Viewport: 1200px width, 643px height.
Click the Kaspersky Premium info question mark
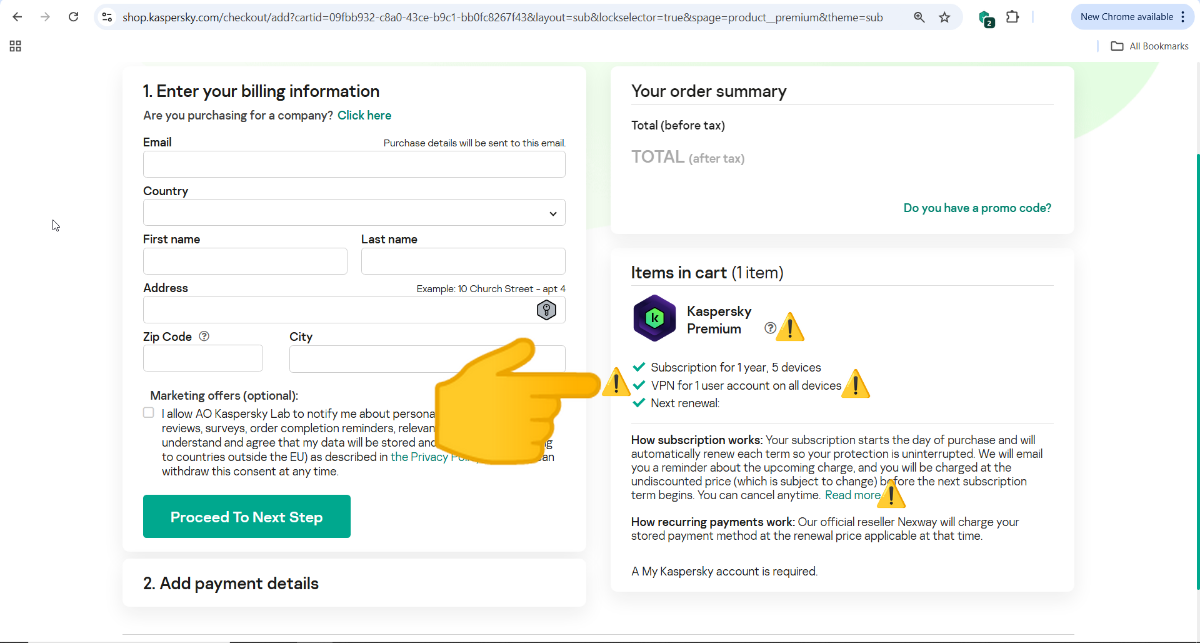click(x=770, y=327)
